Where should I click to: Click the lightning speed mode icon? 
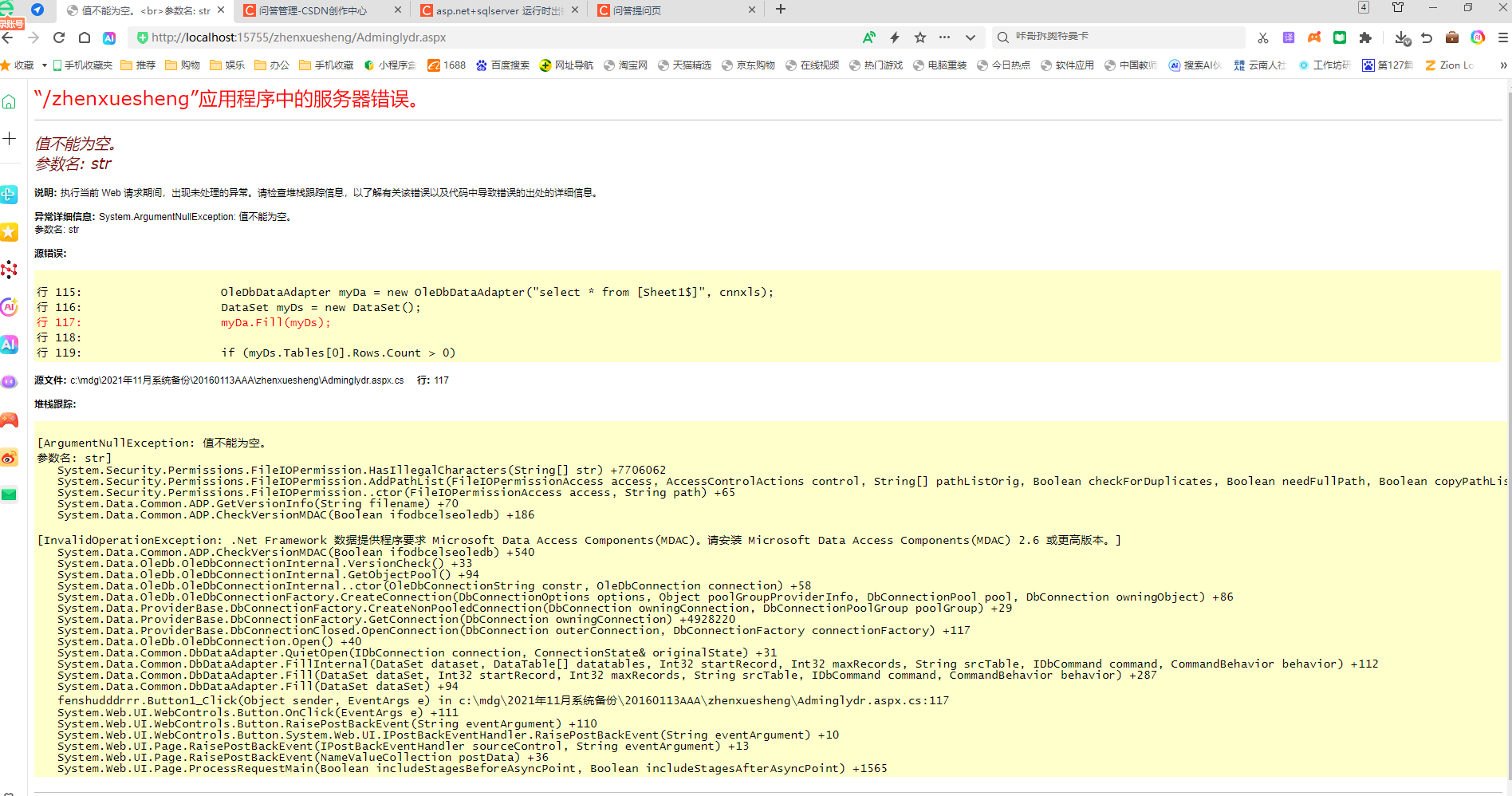(895, 37)
